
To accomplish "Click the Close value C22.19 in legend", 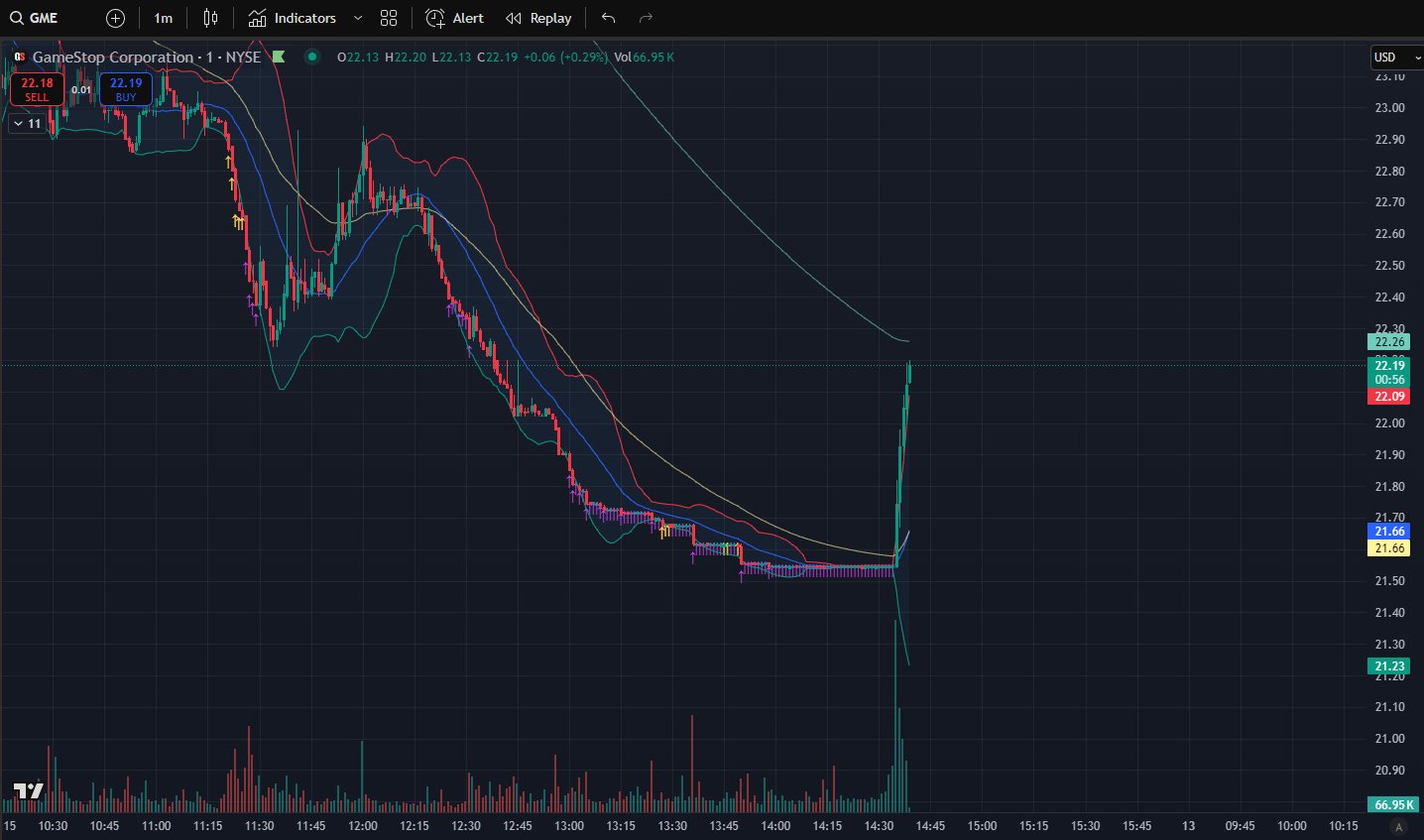I will pos(498,57).
